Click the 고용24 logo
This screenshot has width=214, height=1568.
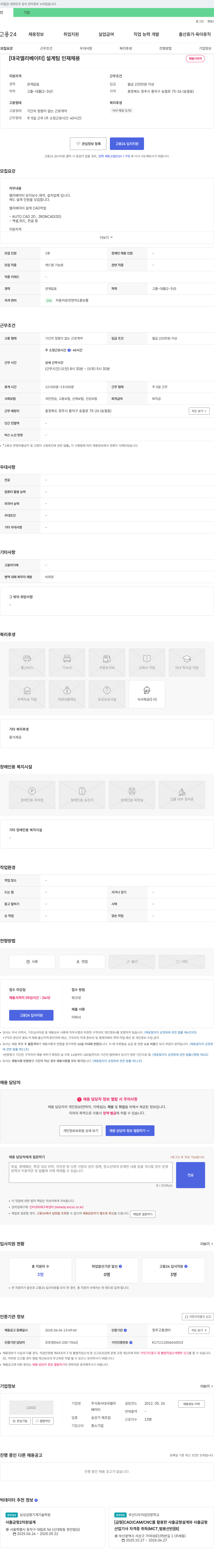[x=8, y=34]
